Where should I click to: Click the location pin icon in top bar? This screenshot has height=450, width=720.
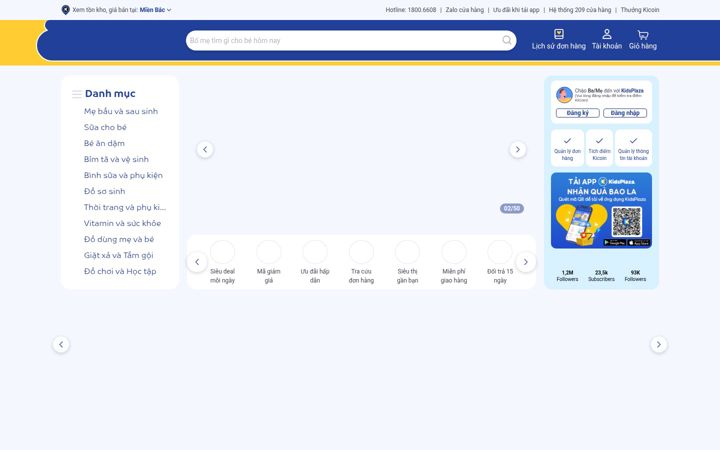[x=66, y=10]
